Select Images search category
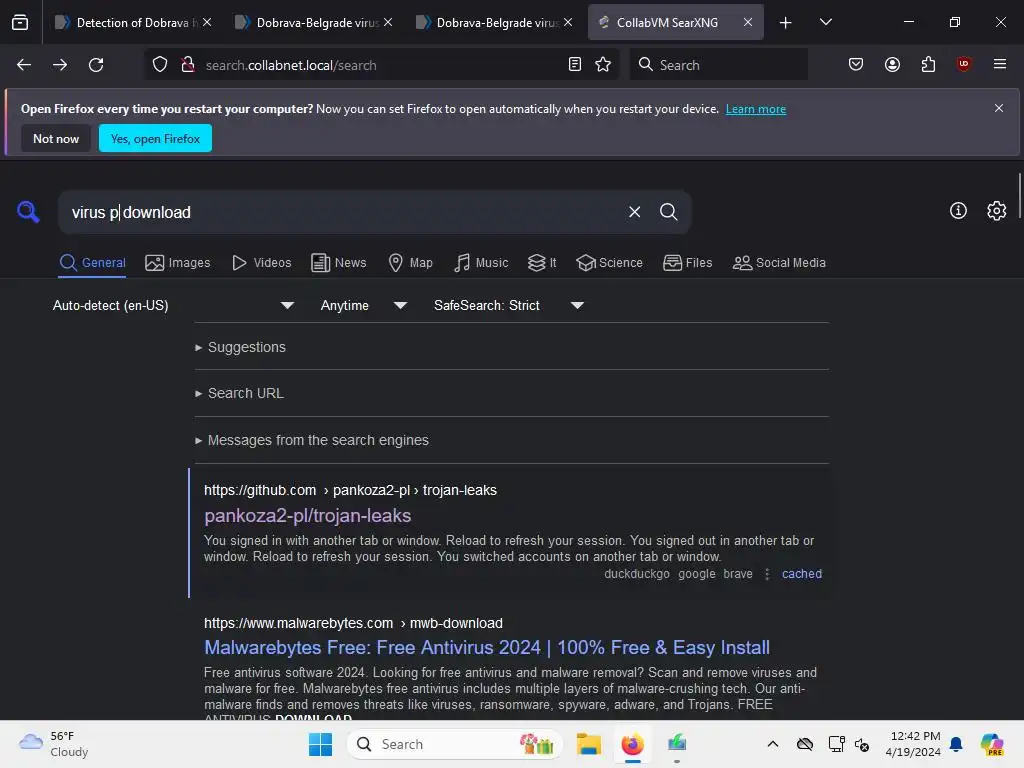 coord(178,263)
